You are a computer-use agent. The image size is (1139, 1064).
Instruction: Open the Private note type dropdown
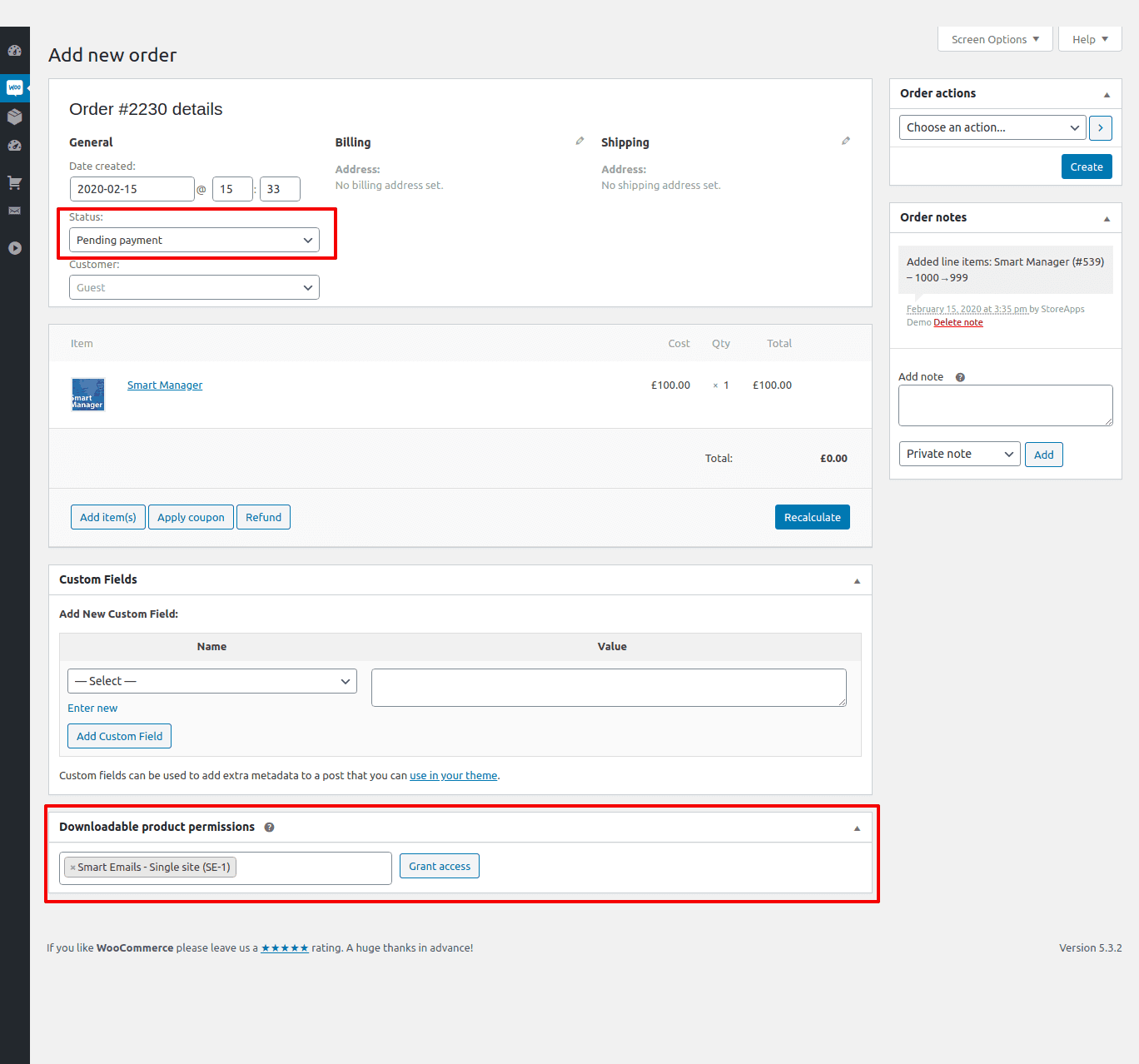pyautogui.click(x=959, y=454)
